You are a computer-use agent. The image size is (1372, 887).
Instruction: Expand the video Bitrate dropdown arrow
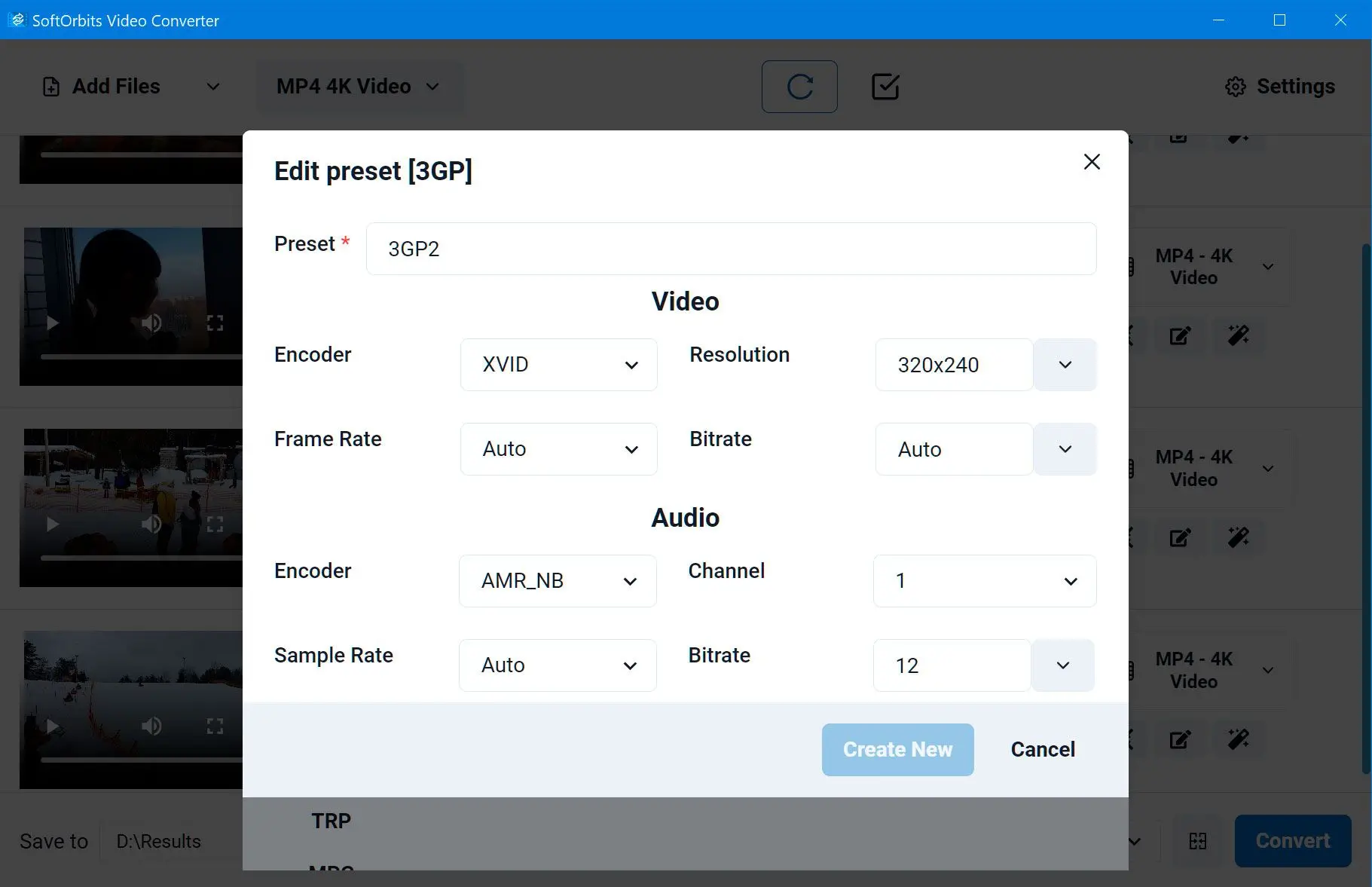coord(1065,449)
